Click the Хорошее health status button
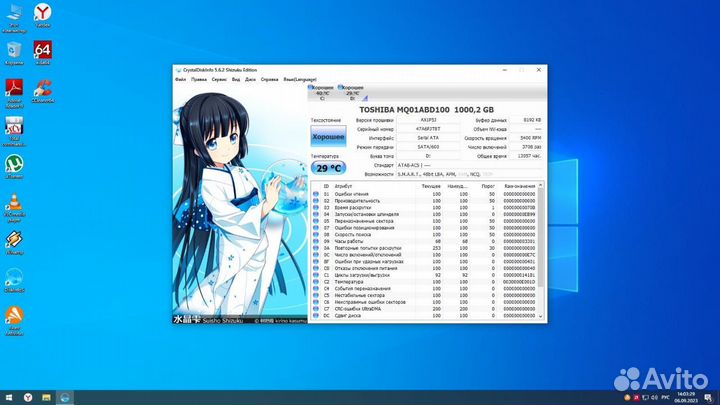 328,136
